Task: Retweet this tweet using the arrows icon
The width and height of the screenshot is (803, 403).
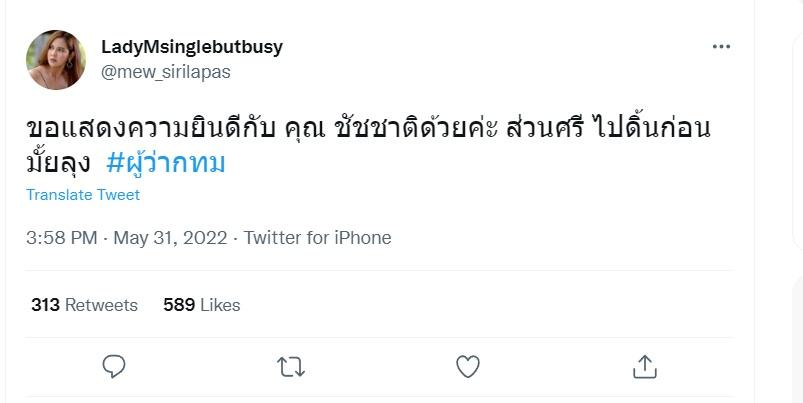Action: 291,366
